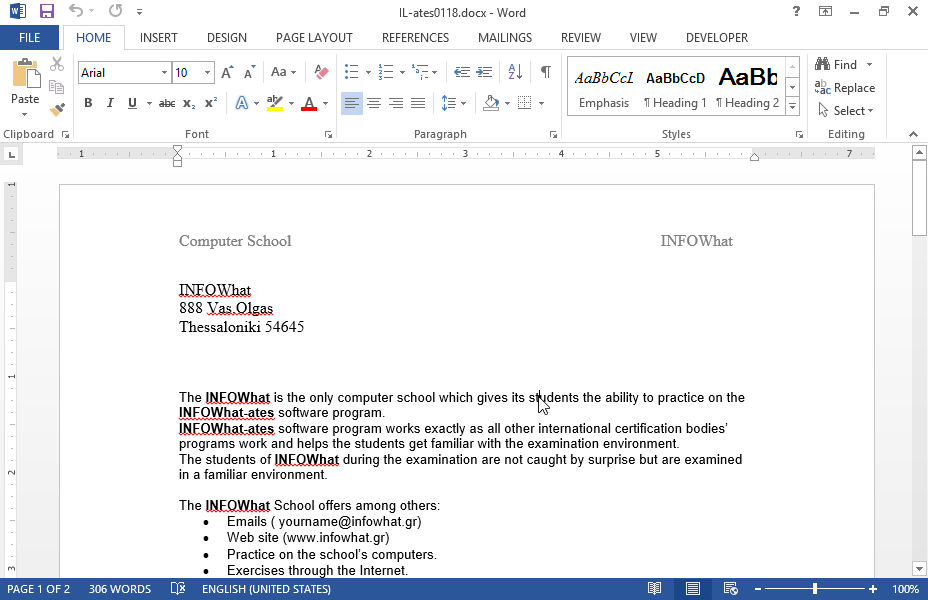Open the INSERT ribbon tab
The image size is (928, 600).
point(159,38)
